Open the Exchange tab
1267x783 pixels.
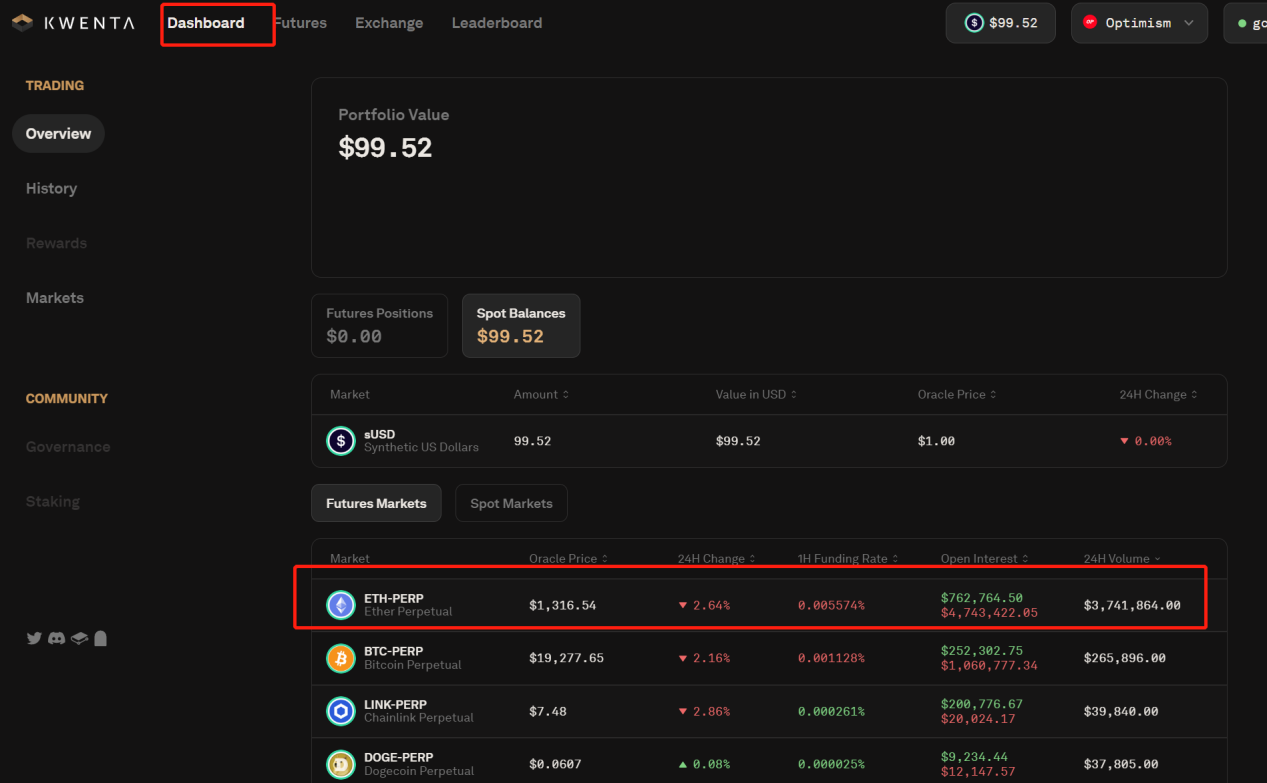coord(389,23)
